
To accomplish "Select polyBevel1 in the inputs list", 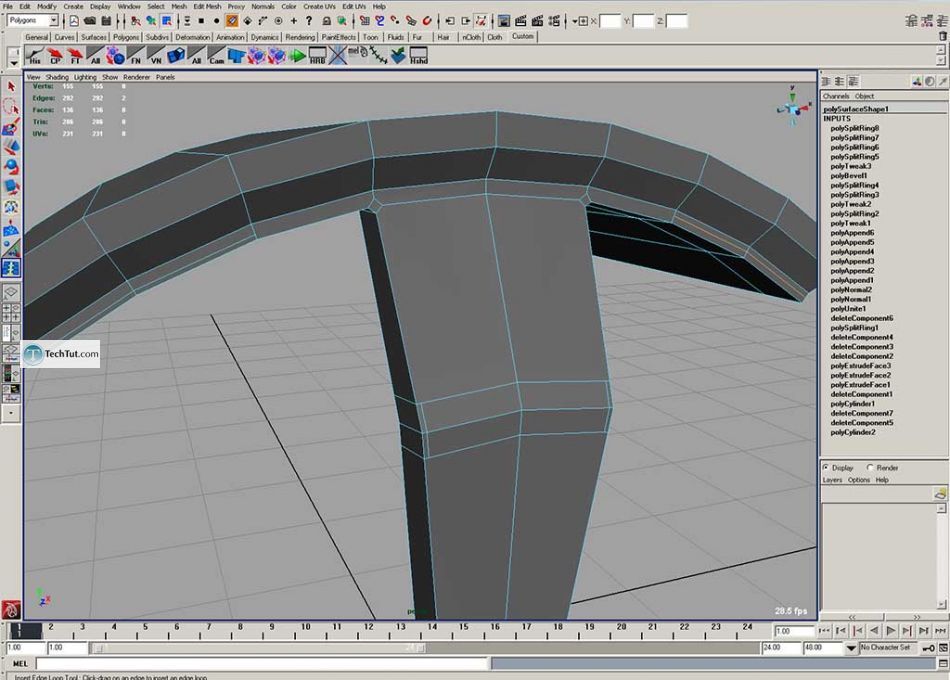I will click(851, 175).
